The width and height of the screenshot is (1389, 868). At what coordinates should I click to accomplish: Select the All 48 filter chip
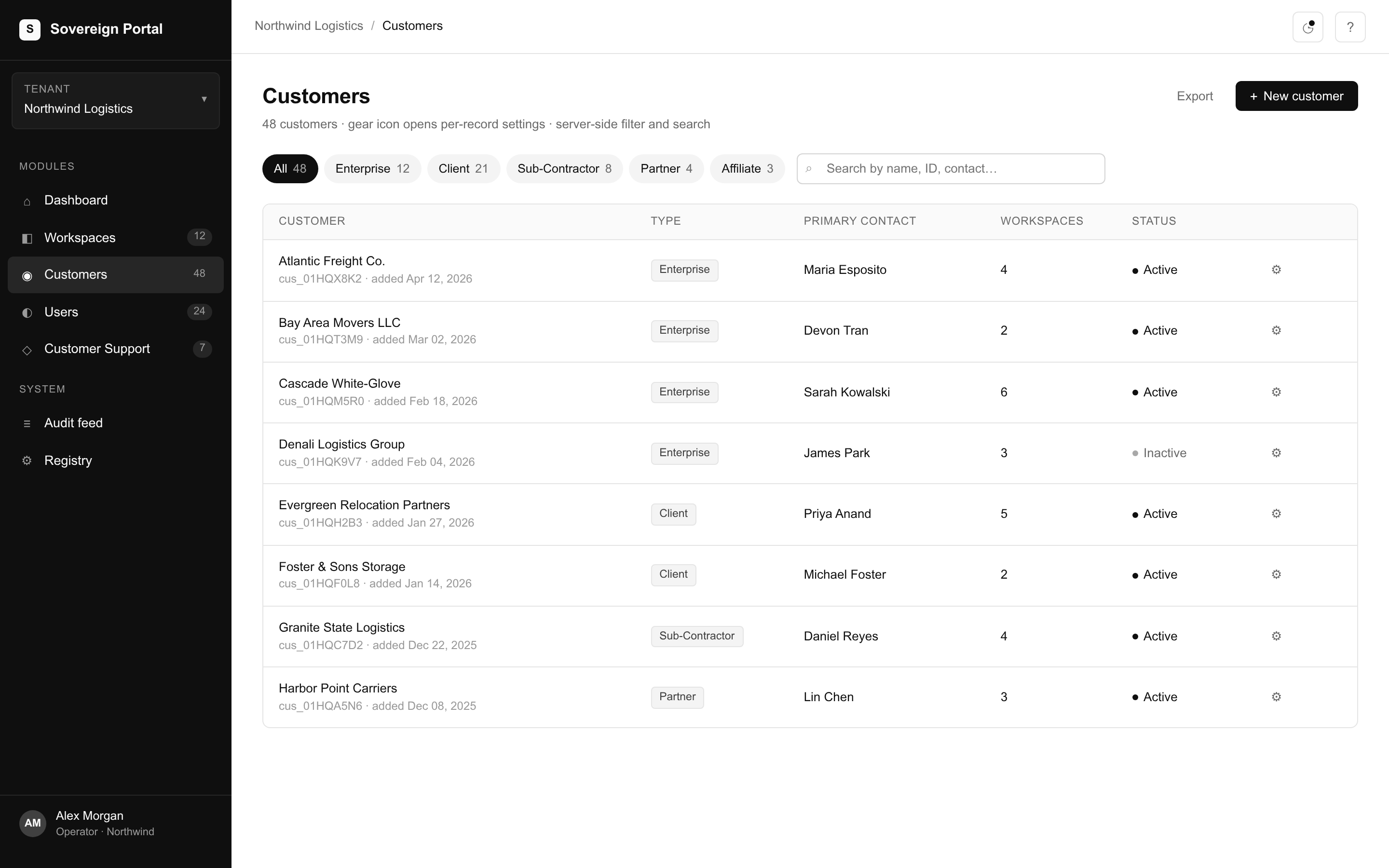(290, 169)
